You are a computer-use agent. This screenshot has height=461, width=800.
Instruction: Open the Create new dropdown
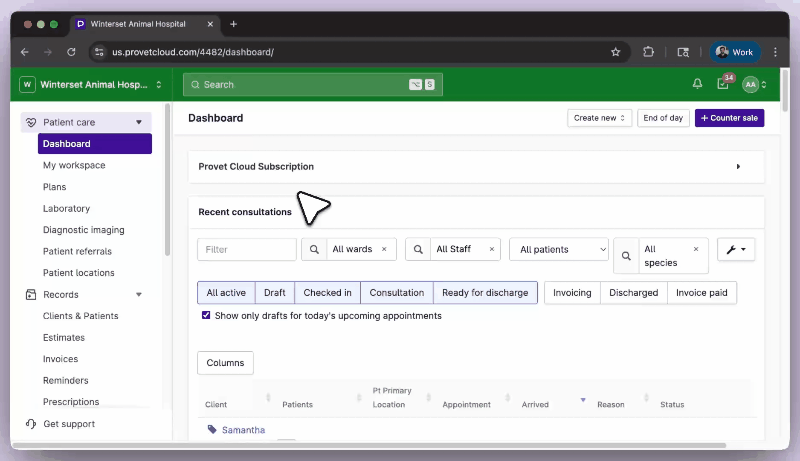[600, 118]
